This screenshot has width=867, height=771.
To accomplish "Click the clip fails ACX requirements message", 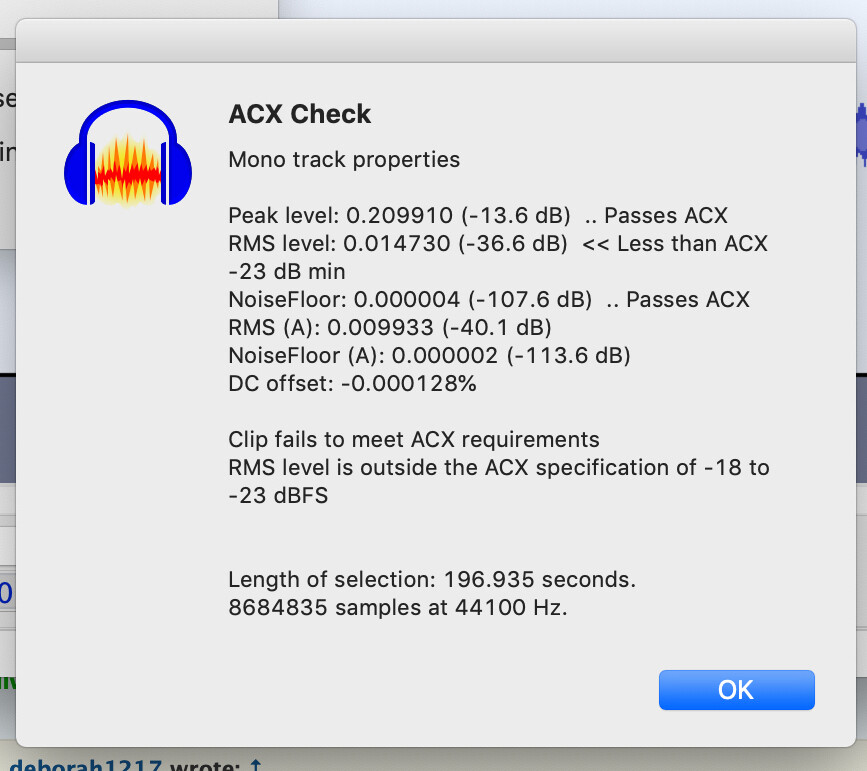I will pyautogui.click(x=414, y=439).
